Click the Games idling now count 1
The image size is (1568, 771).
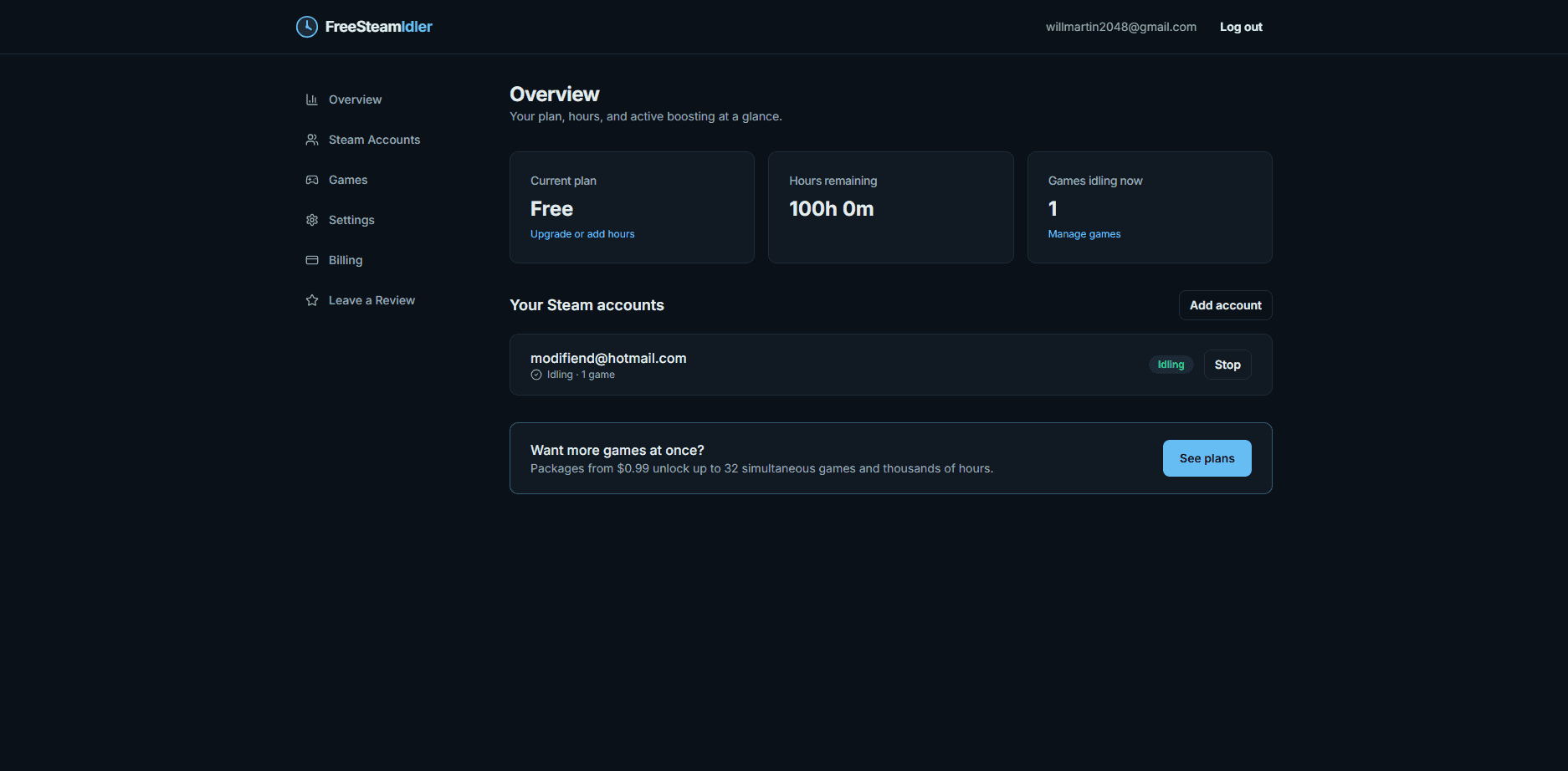(x=1053, y=209)
